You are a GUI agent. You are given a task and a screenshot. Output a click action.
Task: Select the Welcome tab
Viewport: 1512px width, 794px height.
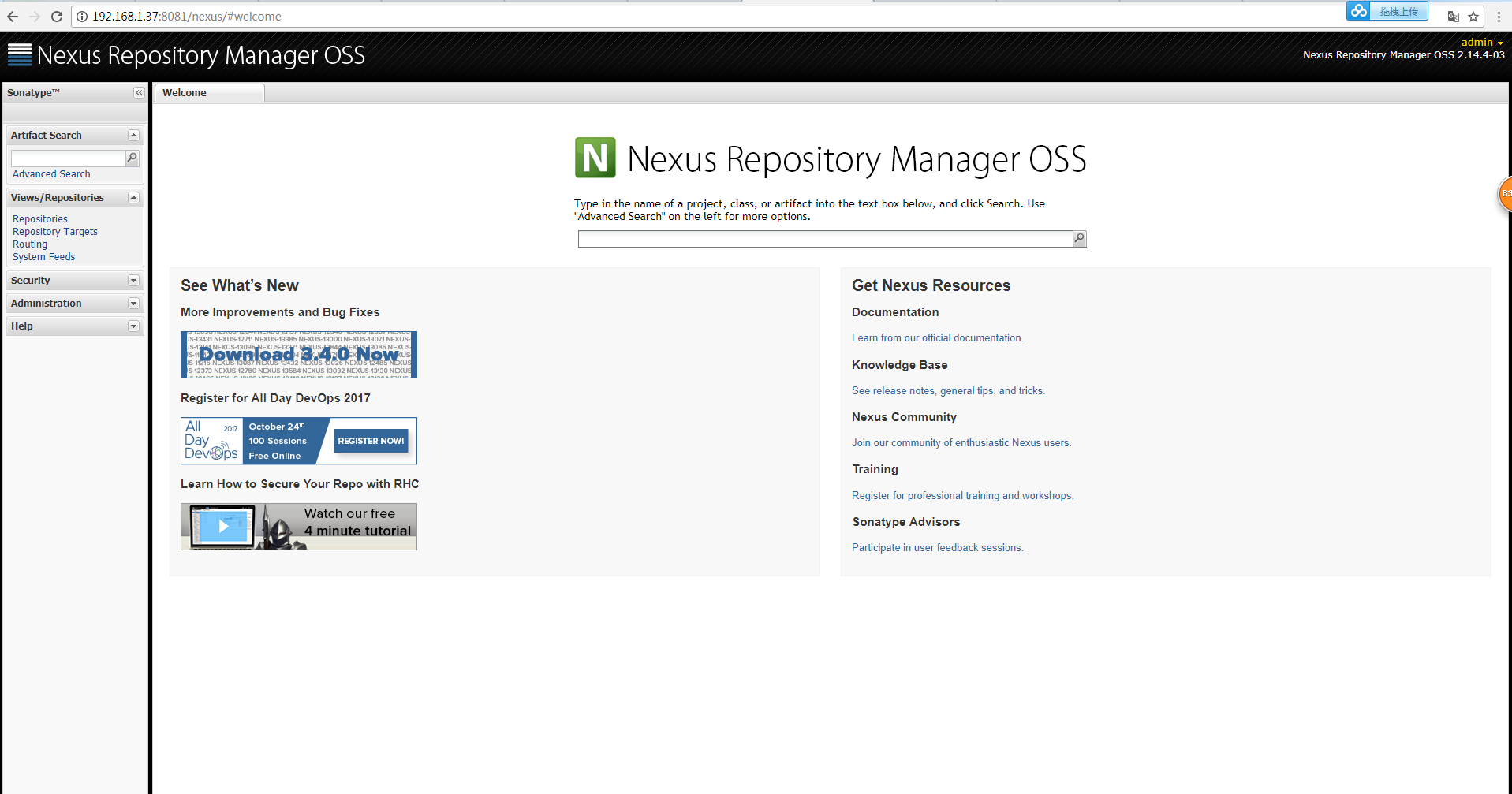[209, 93]
